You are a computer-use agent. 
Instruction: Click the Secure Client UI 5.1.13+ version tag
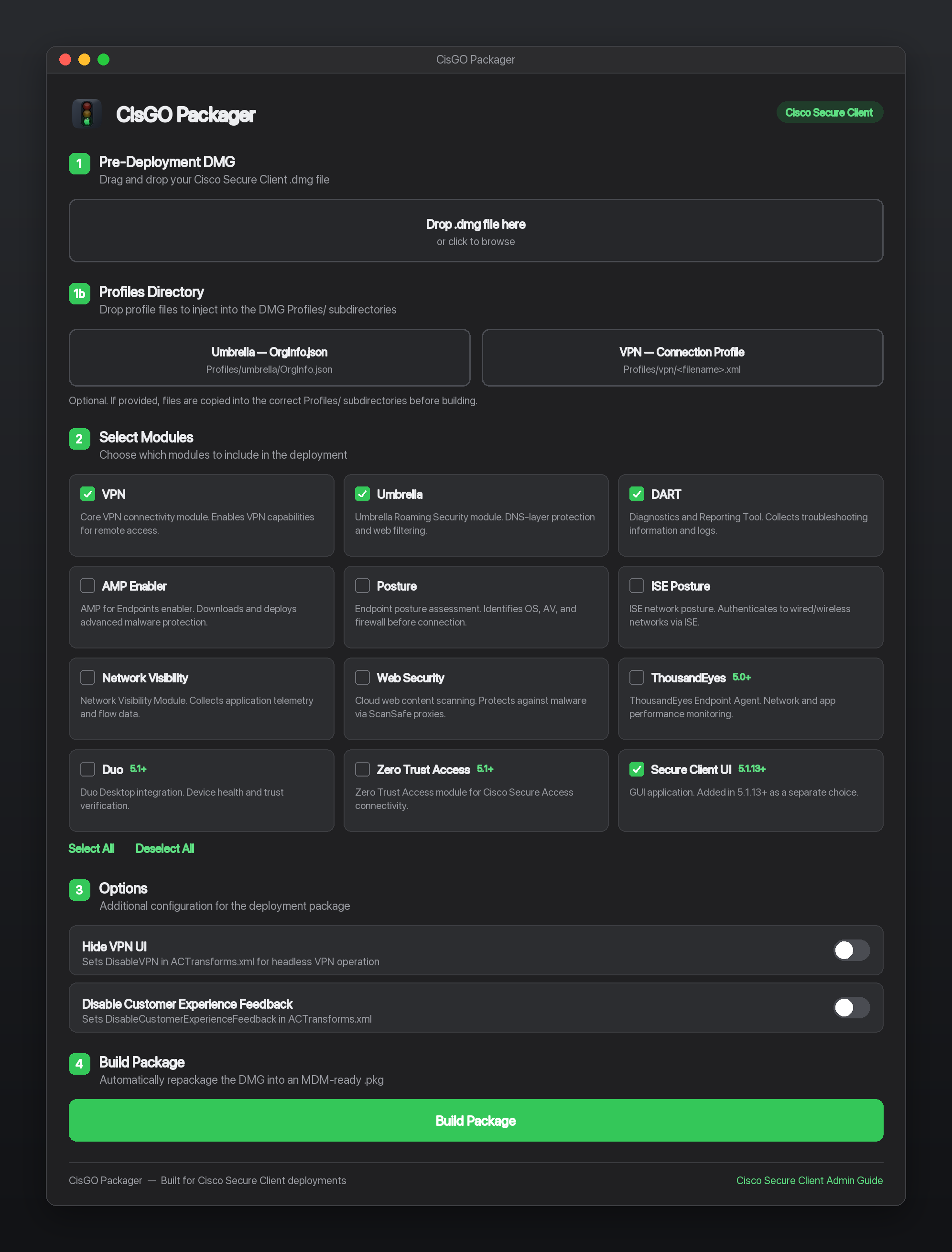coord(752,769)
